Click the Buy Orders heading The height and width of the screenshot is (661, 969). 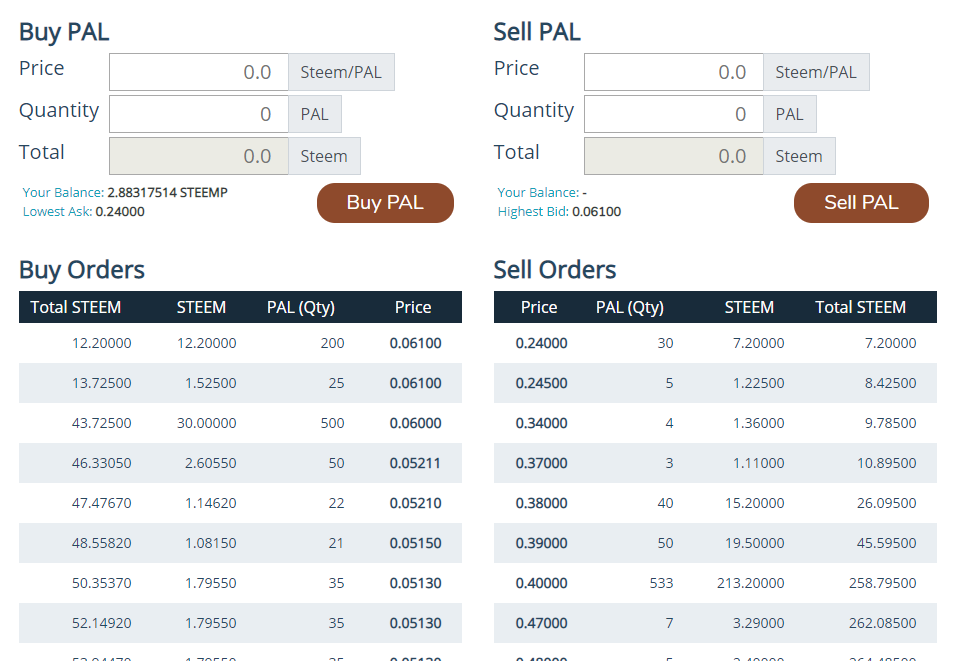(82, 270)
